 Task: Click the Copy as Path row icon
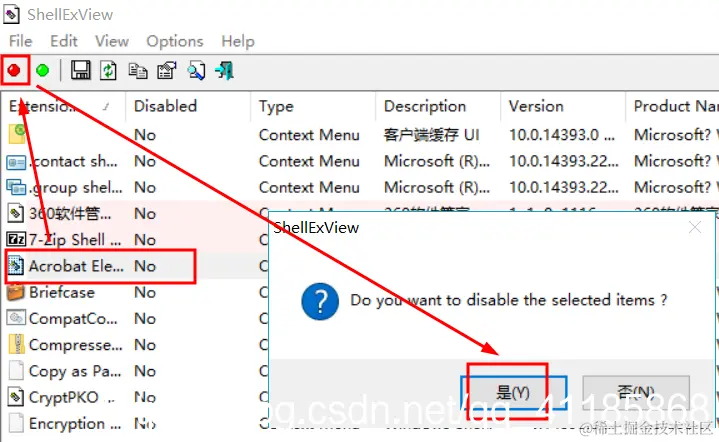[x=16, y=370]
